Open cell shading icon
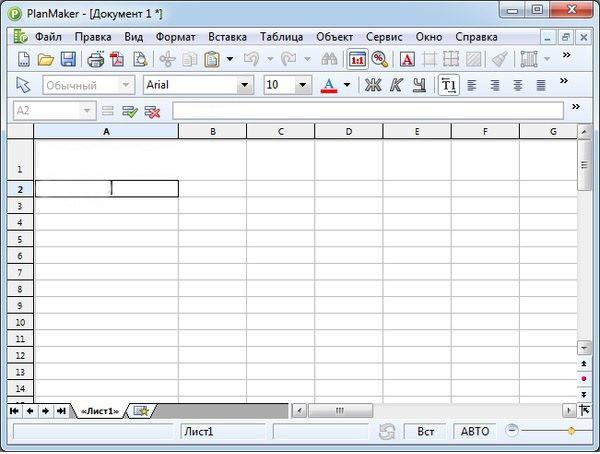The height and width of the screenshot is (454, 600). tap(474, 59)
